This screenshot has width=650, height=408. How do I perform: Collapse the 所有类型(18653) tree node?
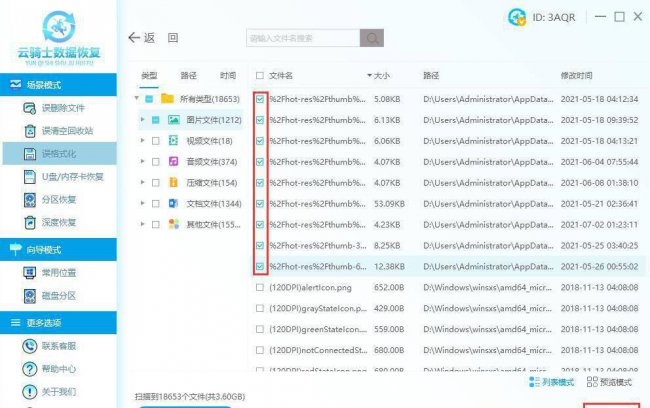pos(136,99)
